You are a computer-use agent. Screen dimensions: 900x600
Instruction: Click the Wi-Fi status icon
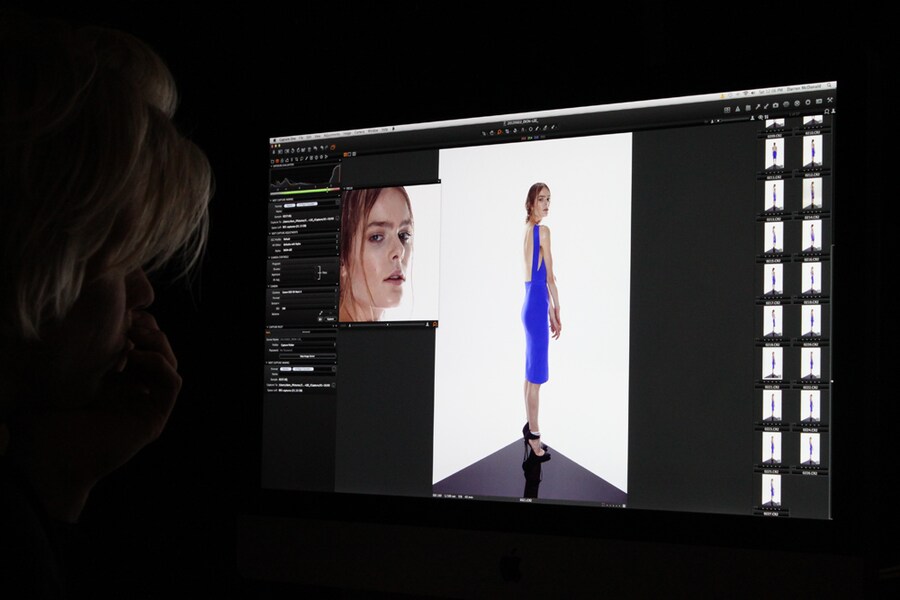[746, 93]
